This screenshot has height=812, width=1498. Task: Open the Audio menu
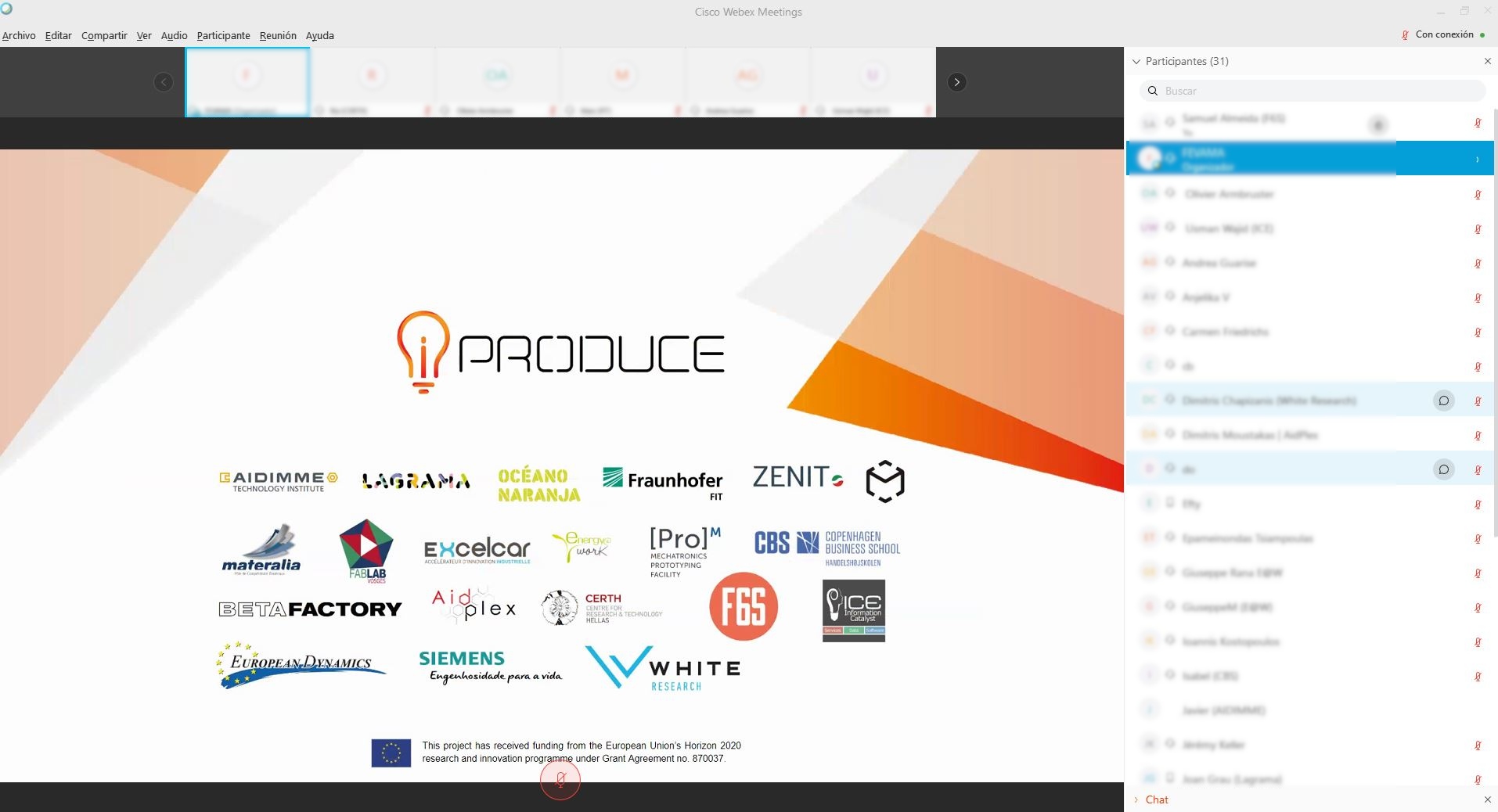(174, 35)
